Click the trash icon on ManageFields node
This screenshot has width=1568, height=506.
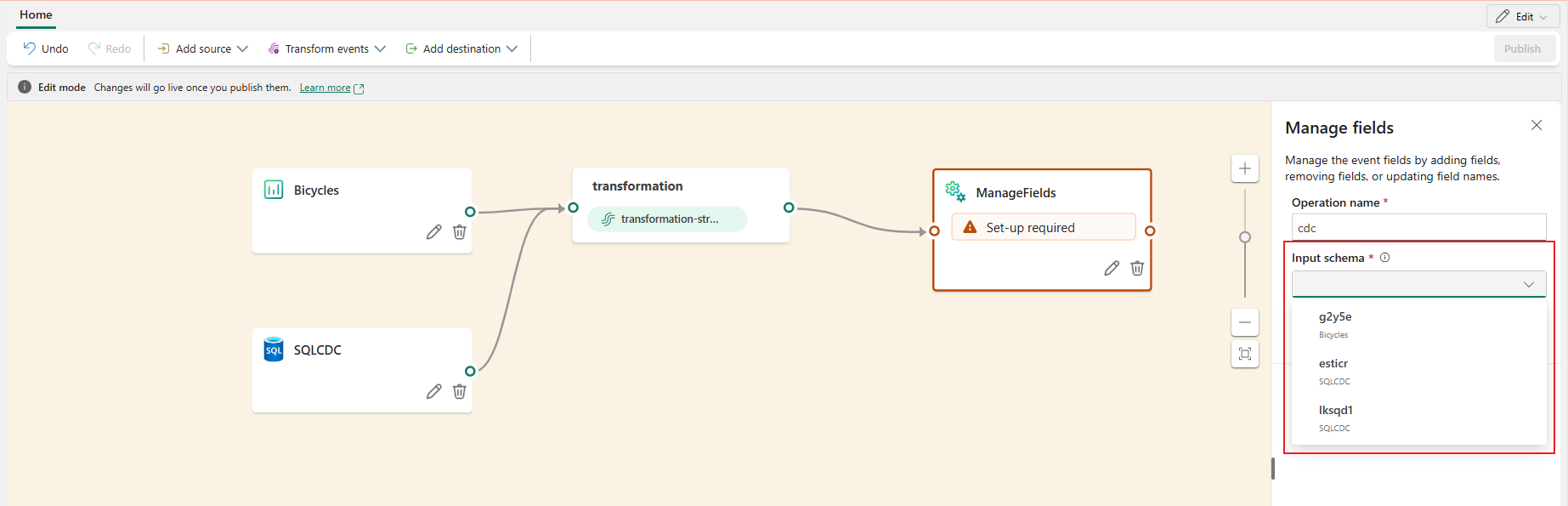[x=1137, y=269]
